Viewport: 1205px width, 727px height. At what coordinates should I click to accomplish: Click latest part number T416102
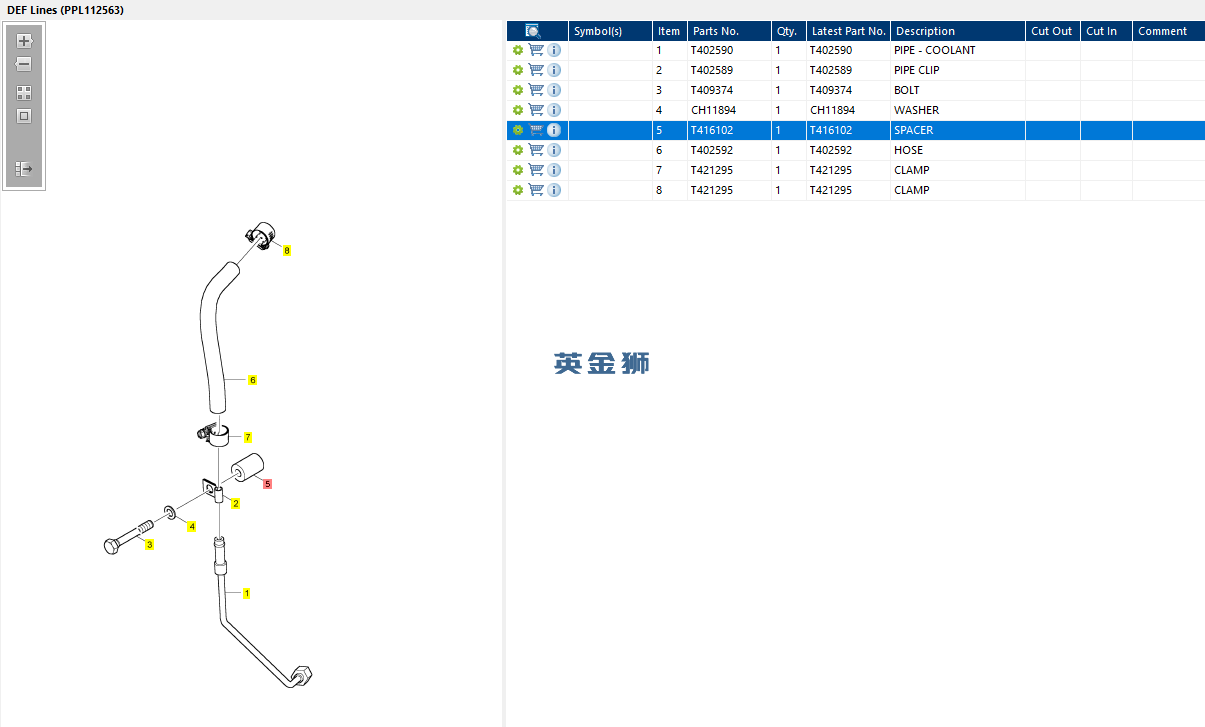pos(831,130)
